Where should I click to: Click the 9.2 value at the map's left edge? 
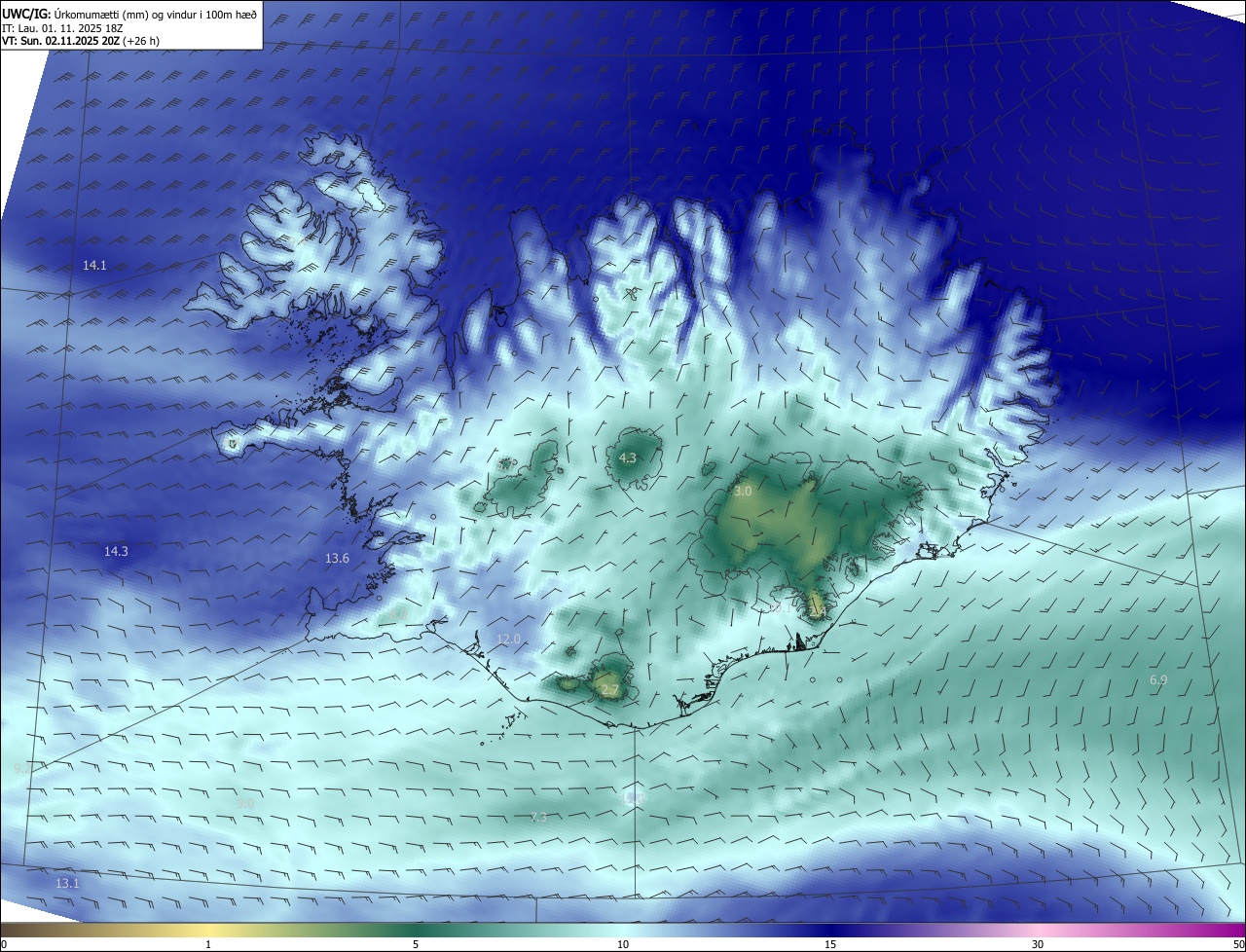point(22,768)
